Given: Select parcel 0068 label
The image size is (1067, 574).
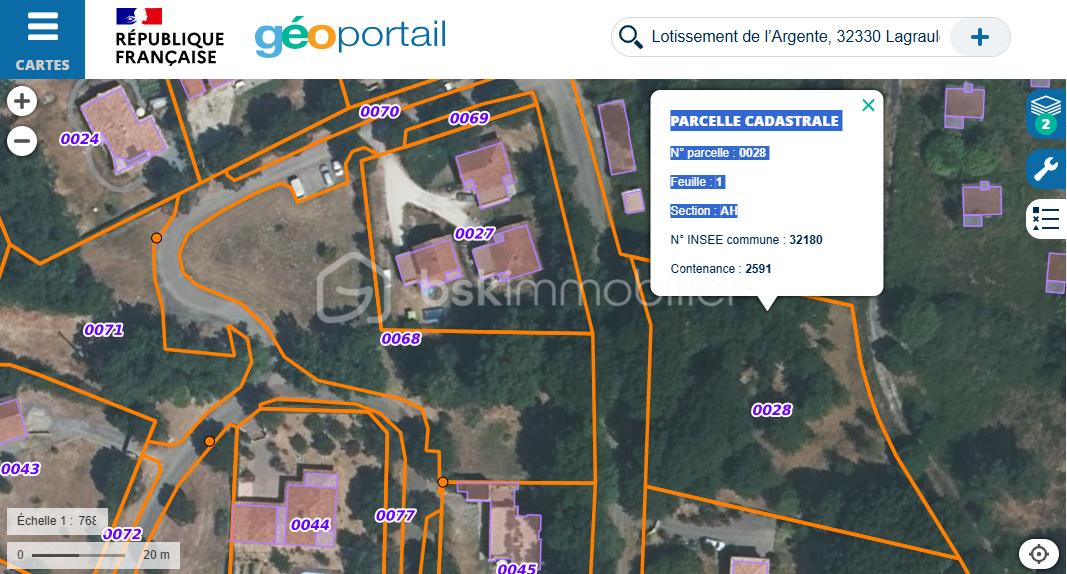Looking at the screenshot, I should 401,339.
